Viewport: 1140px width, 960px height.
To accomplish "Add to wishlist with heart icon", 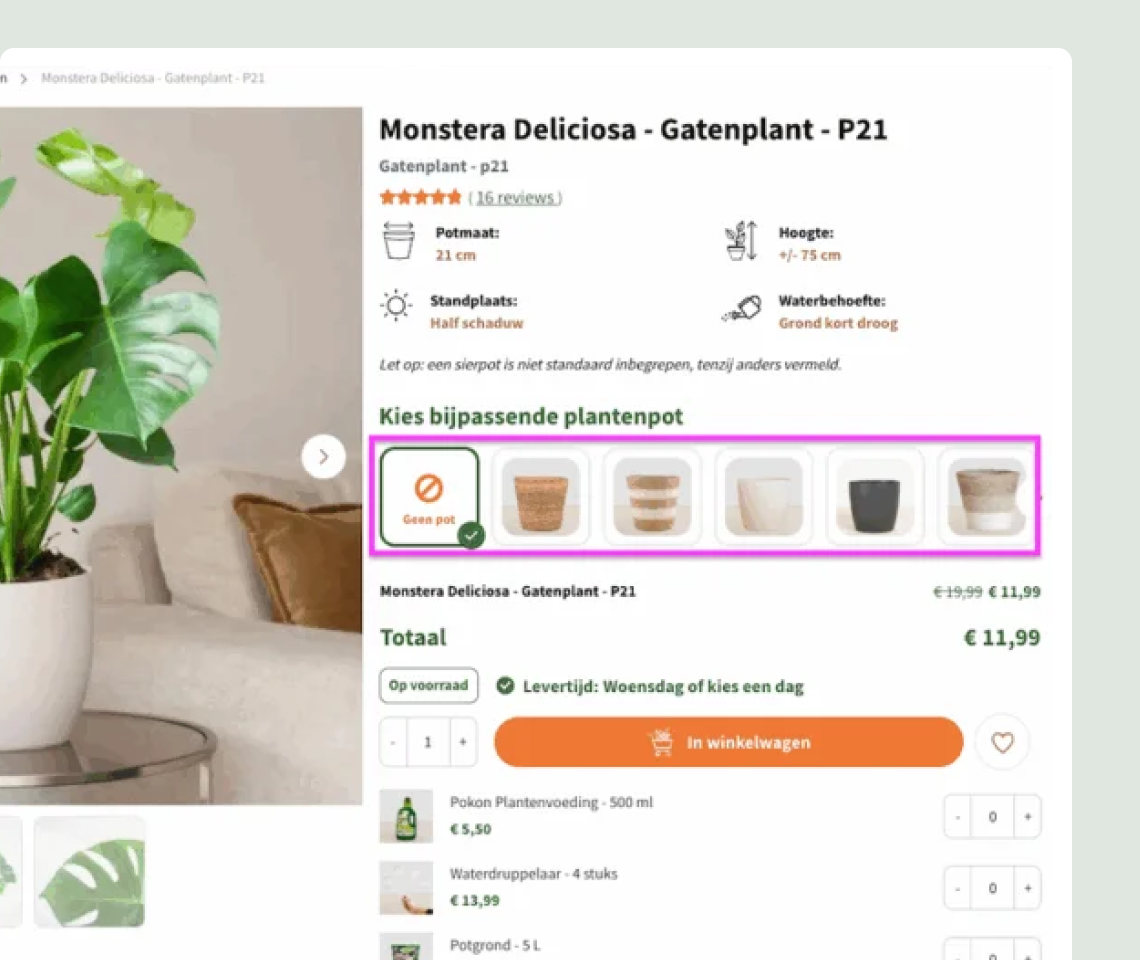I will pos(1002,742).
